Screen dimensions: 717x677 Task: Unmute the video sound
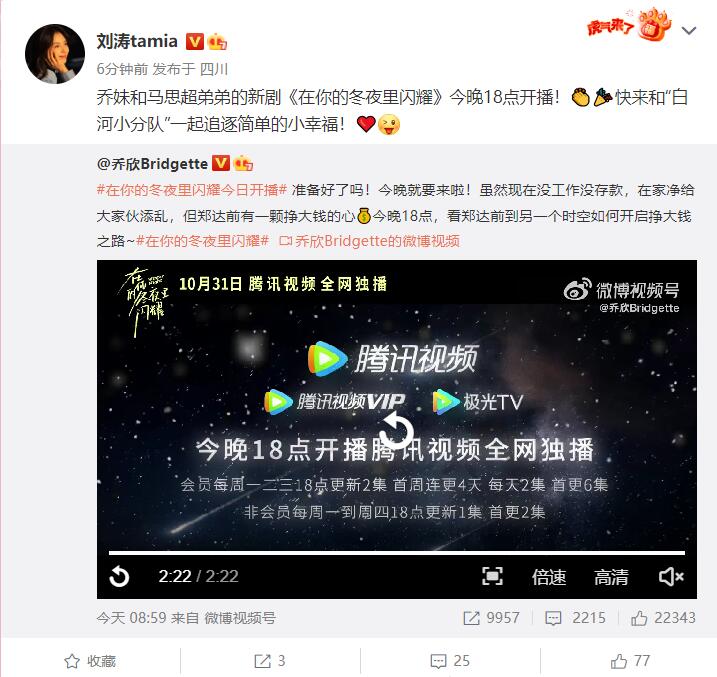tap(671, 576)
